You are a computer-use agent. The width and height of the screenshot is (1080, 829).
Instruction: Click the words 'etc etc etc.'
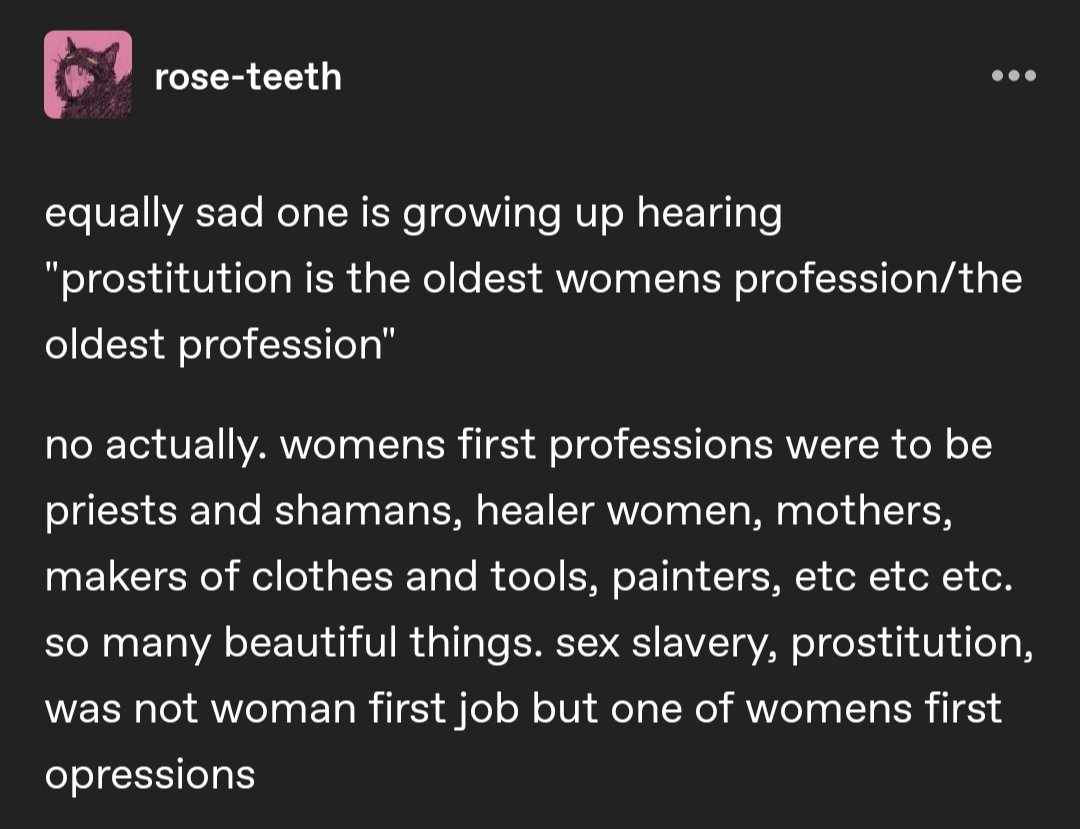[x=904, y=577]
